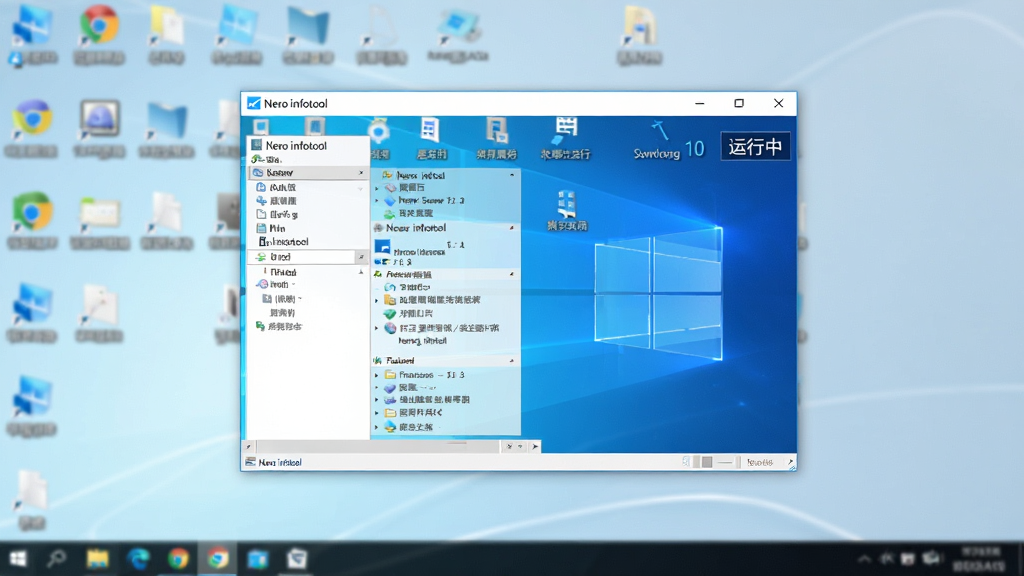Open taskbar search magnifier
The width and height of the screenshot is (1024, 576).
57,559
